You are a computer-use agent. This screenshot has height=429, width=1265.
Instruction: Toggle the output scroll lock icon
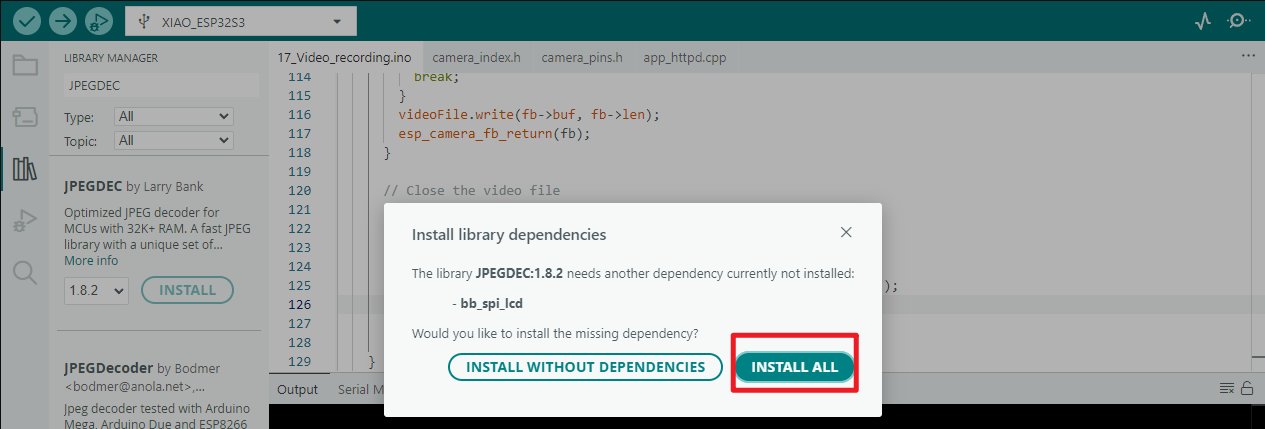(1246, 389)
